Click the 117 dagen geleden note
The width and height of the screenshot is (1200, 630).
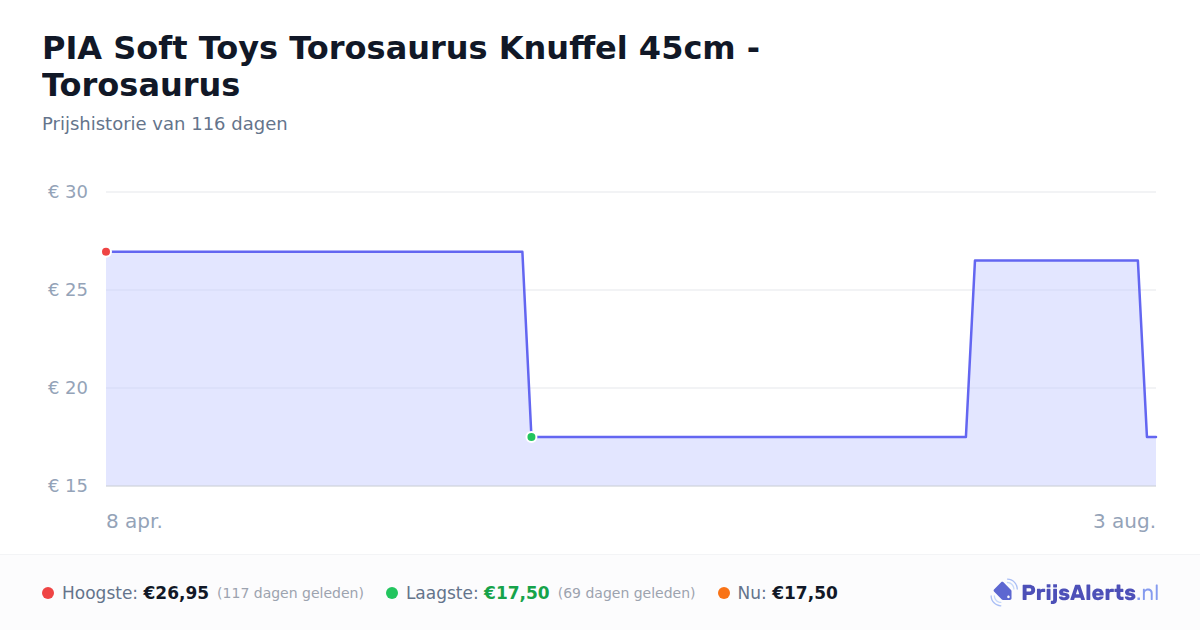290,593
